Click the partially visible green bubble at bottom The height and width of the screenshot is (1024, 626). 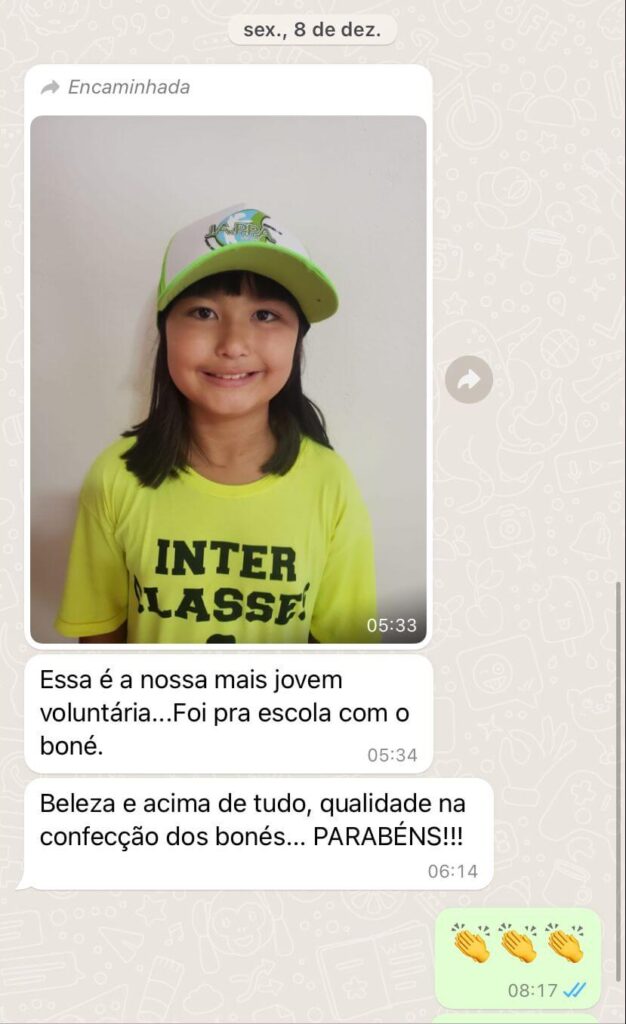(516, 1019)
